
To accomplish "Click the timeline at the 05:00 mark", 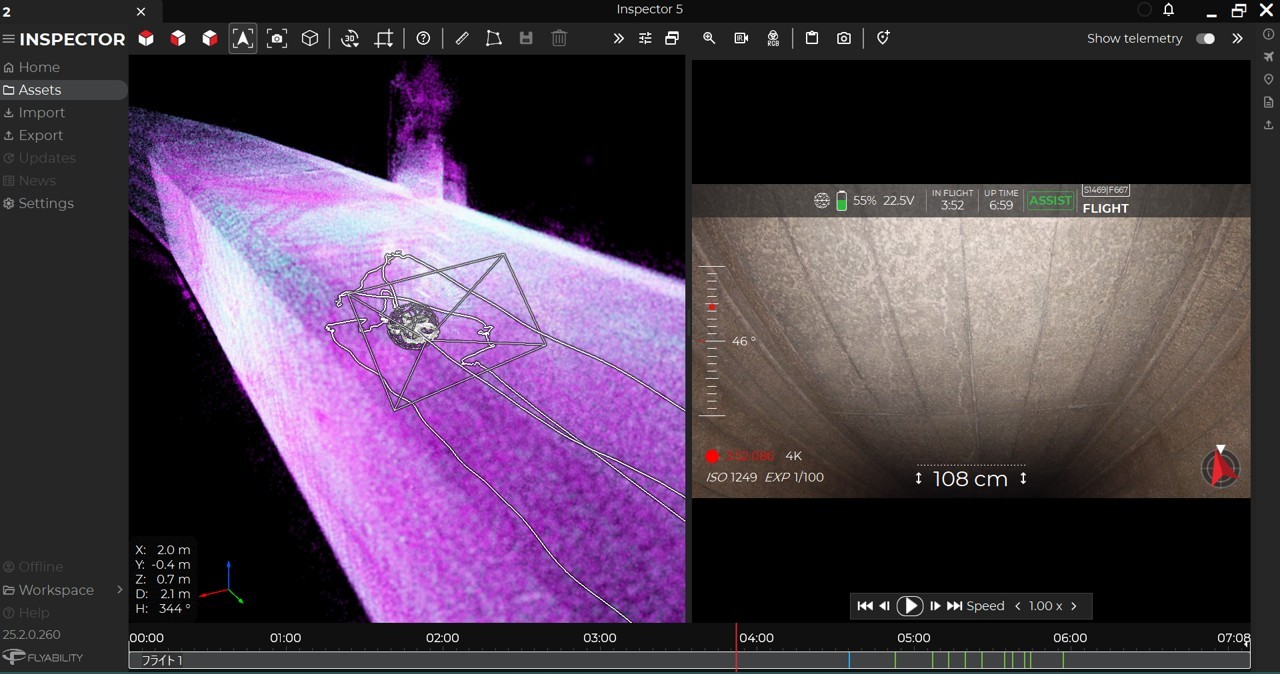I will pos(913,638).
